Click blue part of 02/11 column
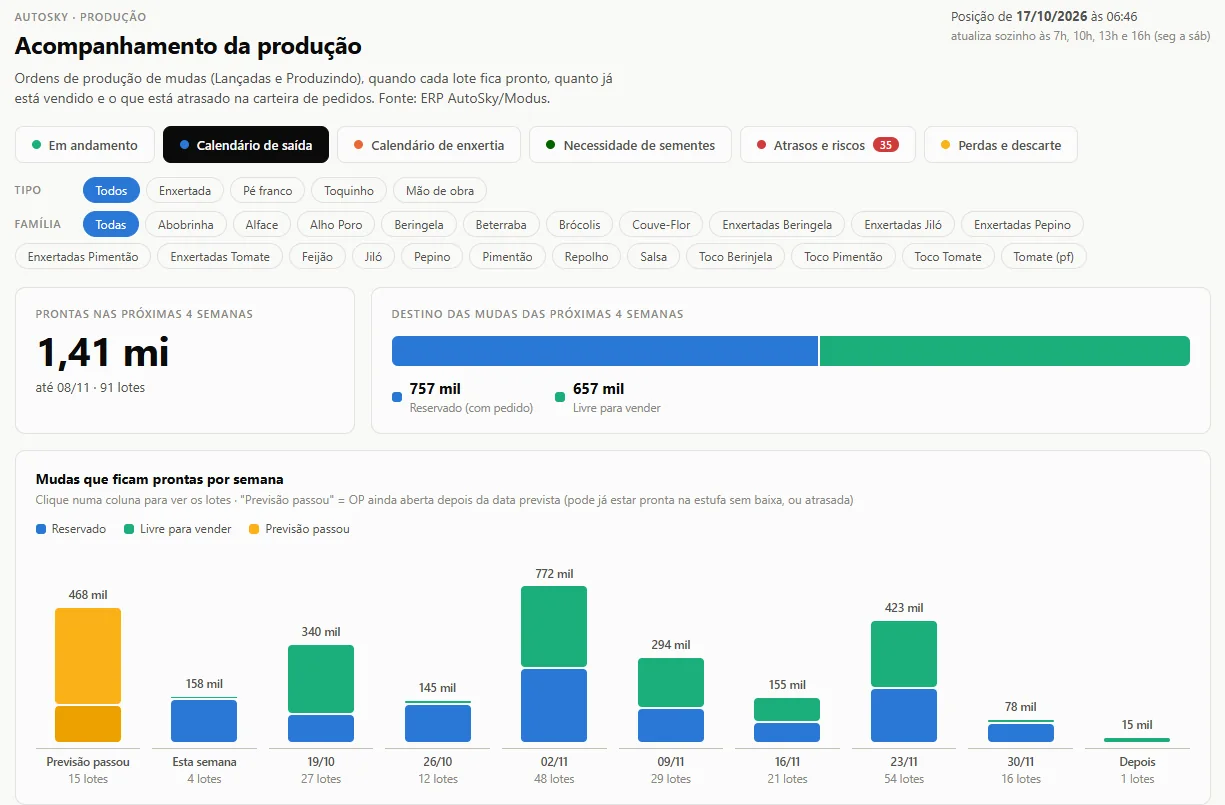Viewport: 1225px width, 805px height. (554, 705)
